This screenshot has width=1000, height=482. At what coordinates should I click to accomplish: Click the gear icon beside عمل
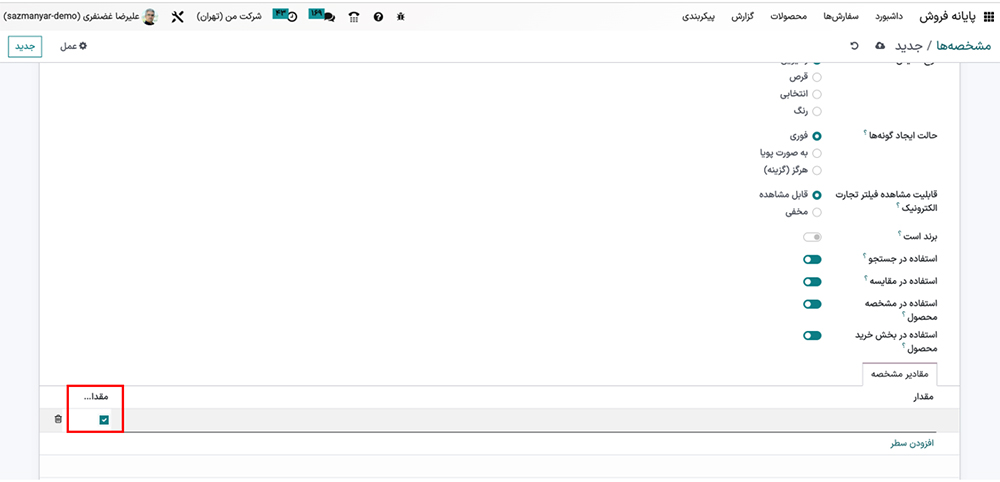[82, 47]
